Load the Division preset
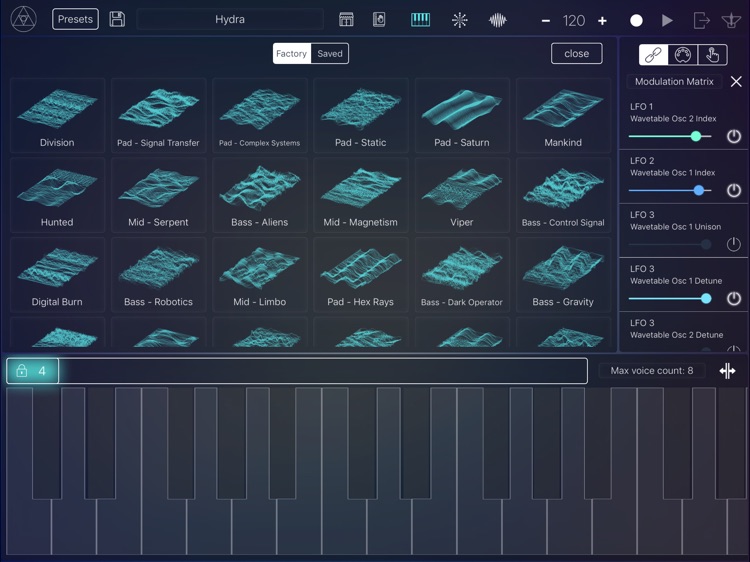Screen dimensions: 750x562 coord(57,115)
